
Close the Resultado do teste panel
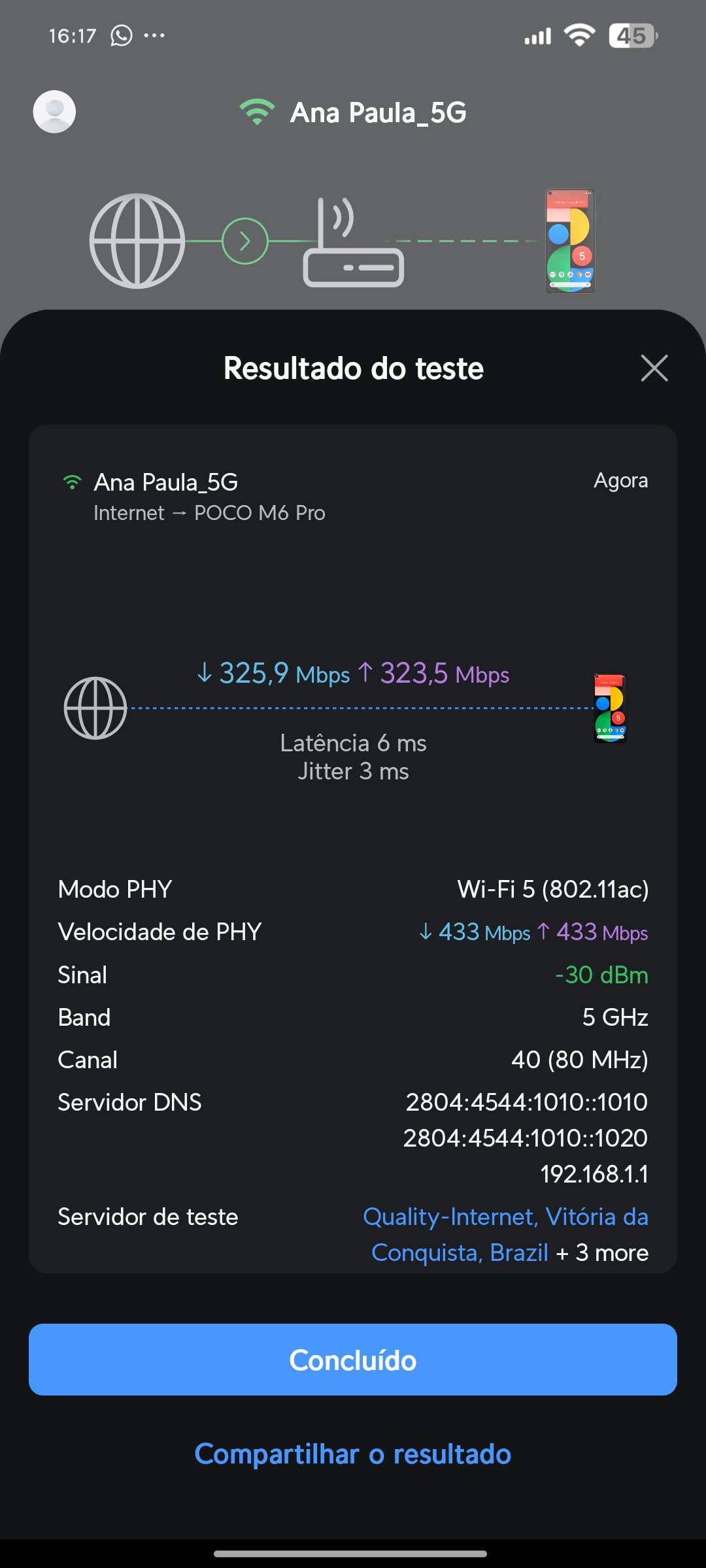[x=654, y=368]
